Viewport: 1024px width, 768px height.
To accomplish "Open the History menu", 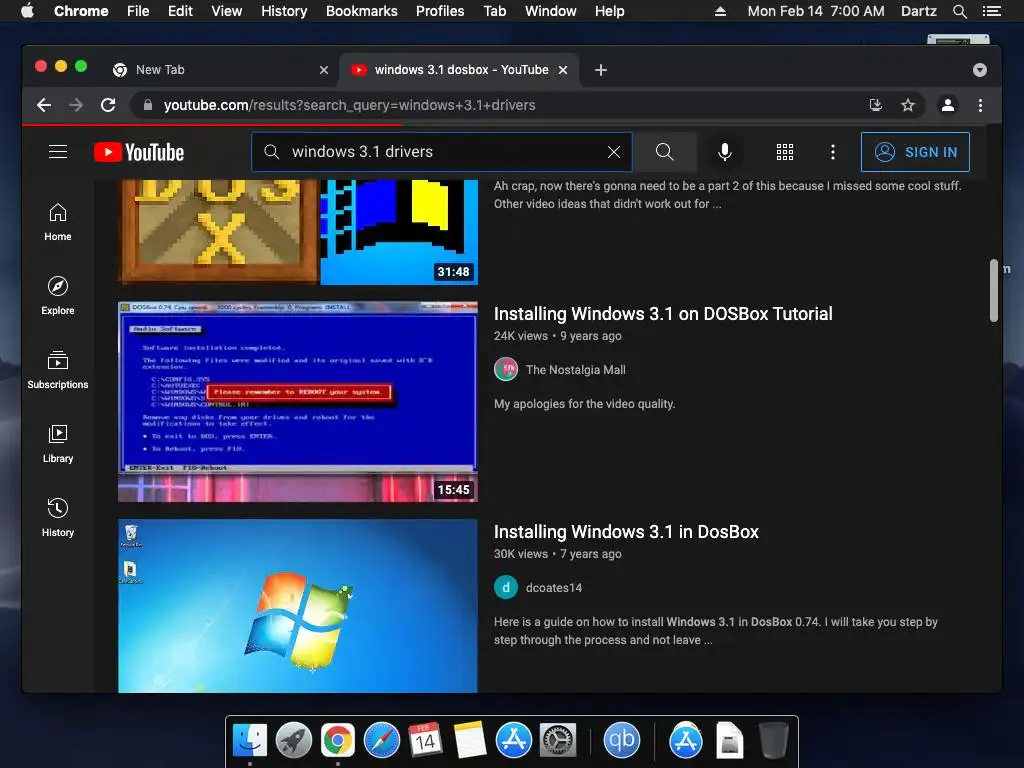I will point(284,11).
